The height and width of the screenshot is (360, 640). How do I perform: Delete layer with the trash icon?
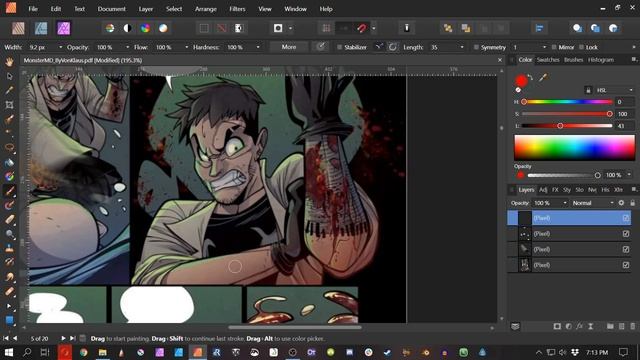pyautogui.click(x=633, y=326)
